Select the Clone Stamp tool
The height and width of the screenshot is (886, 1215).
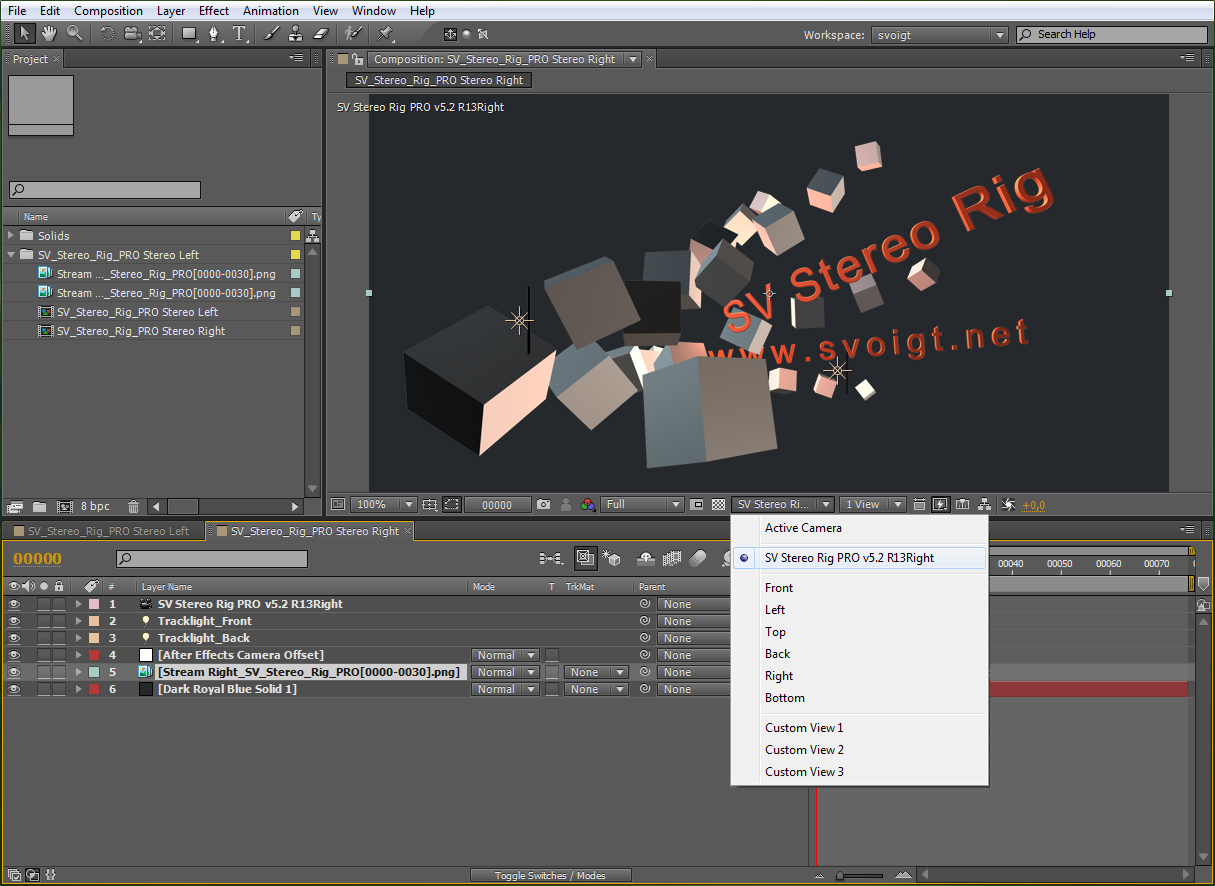[296, 33]
